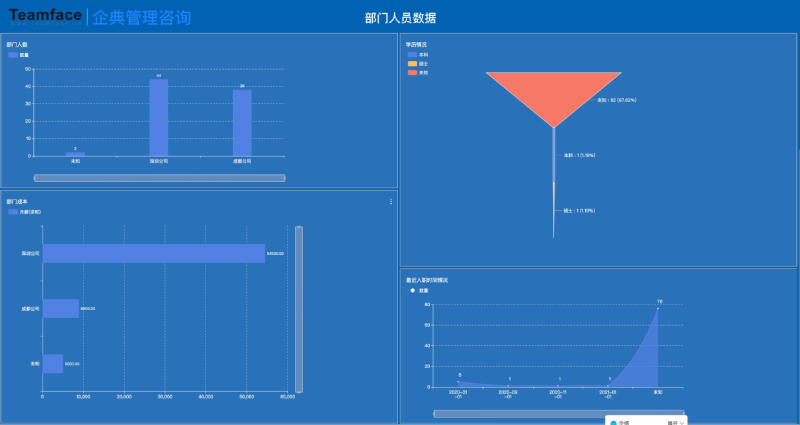
Task: Click the 成都公司 bar in 部门人数 chart
Action: [242, 122]
